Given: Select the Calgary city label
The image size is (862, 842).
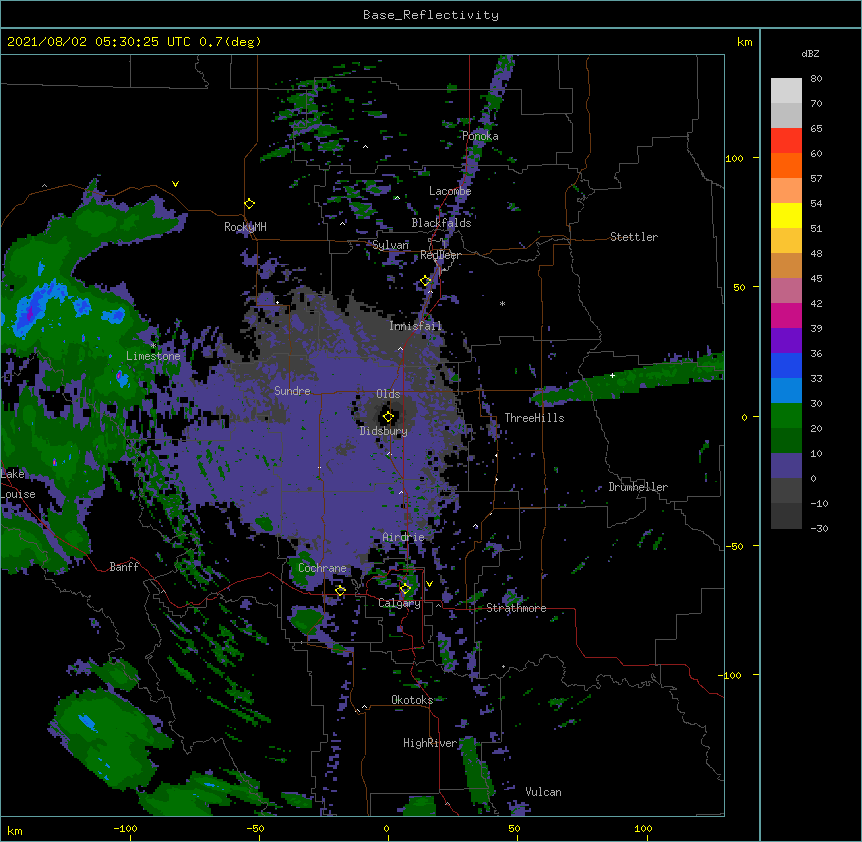Looking at the screenshot, I should [x=399, y=603].
